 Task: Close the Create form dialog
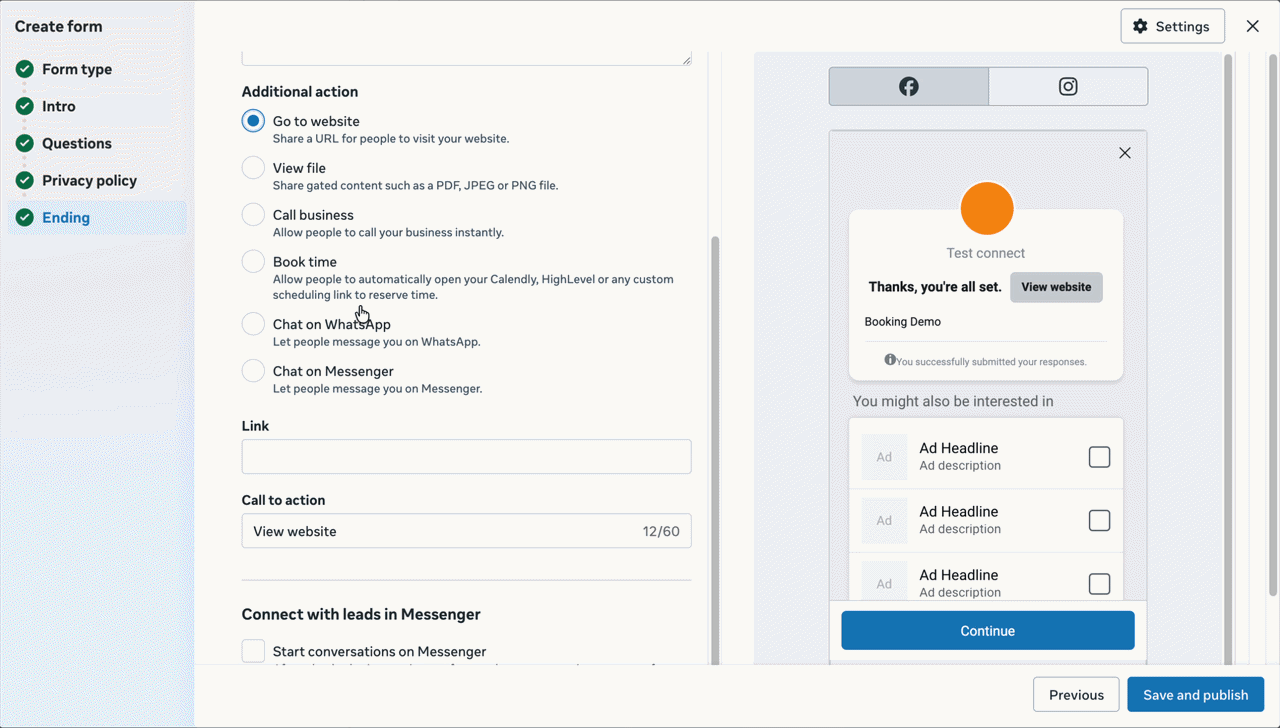(1252, 27)
